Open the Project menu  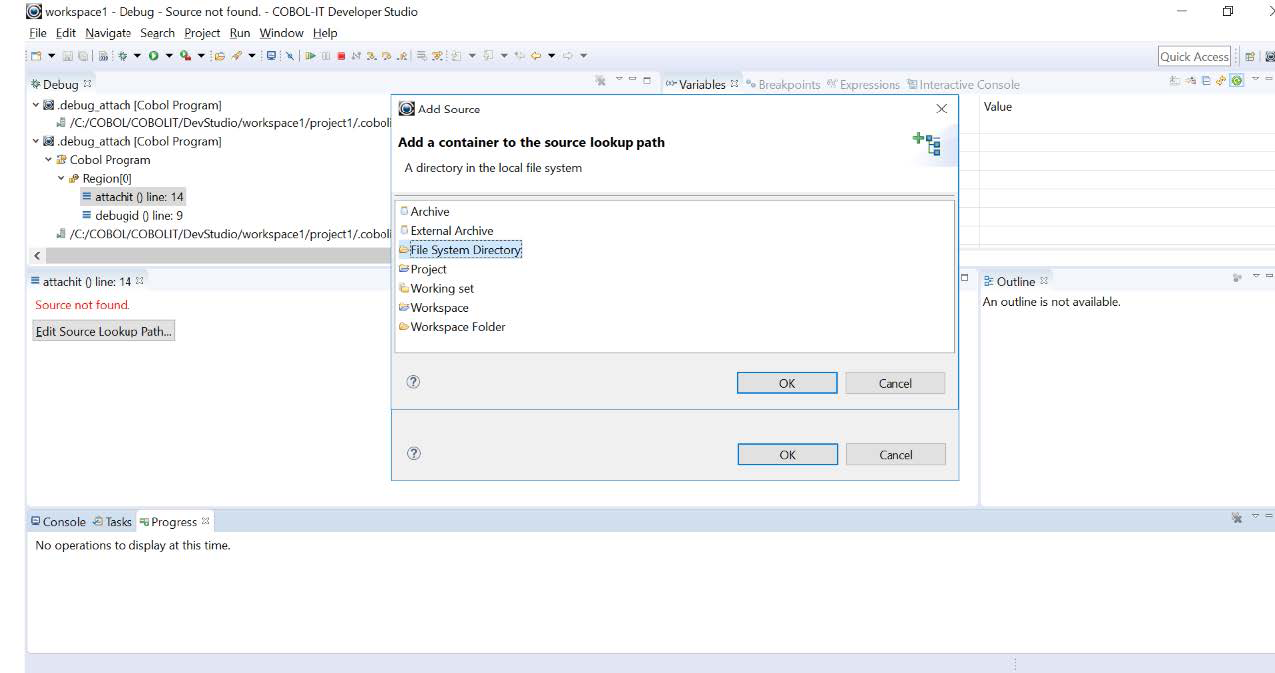[x=202, y=33]
